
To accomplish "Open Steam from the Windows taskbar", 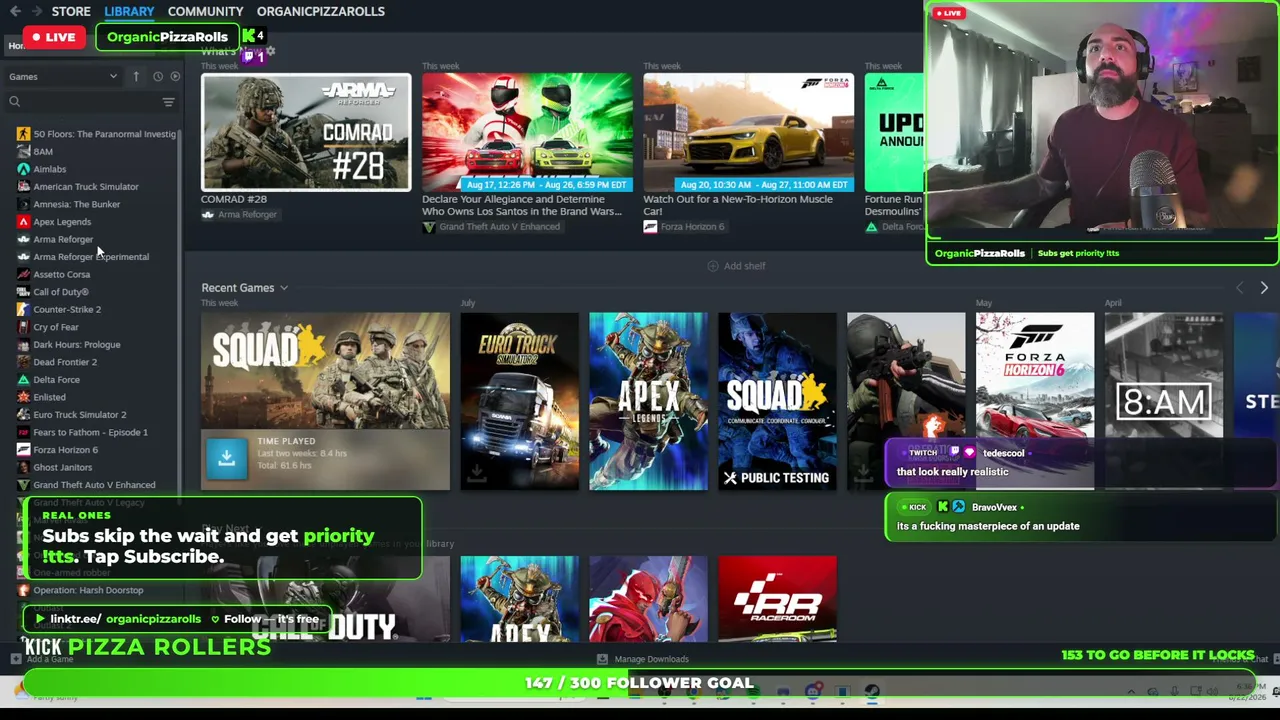I will click(872, 691).
